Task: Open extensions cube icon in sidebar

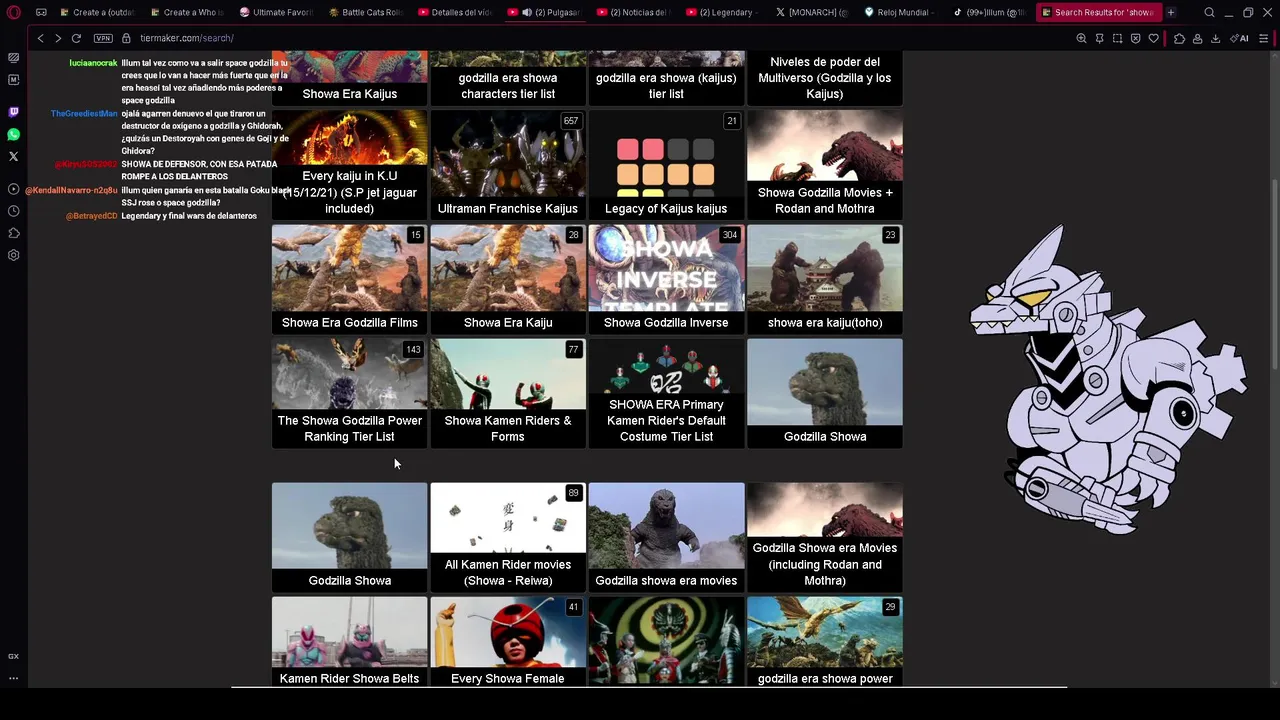Action: point(13,233)
